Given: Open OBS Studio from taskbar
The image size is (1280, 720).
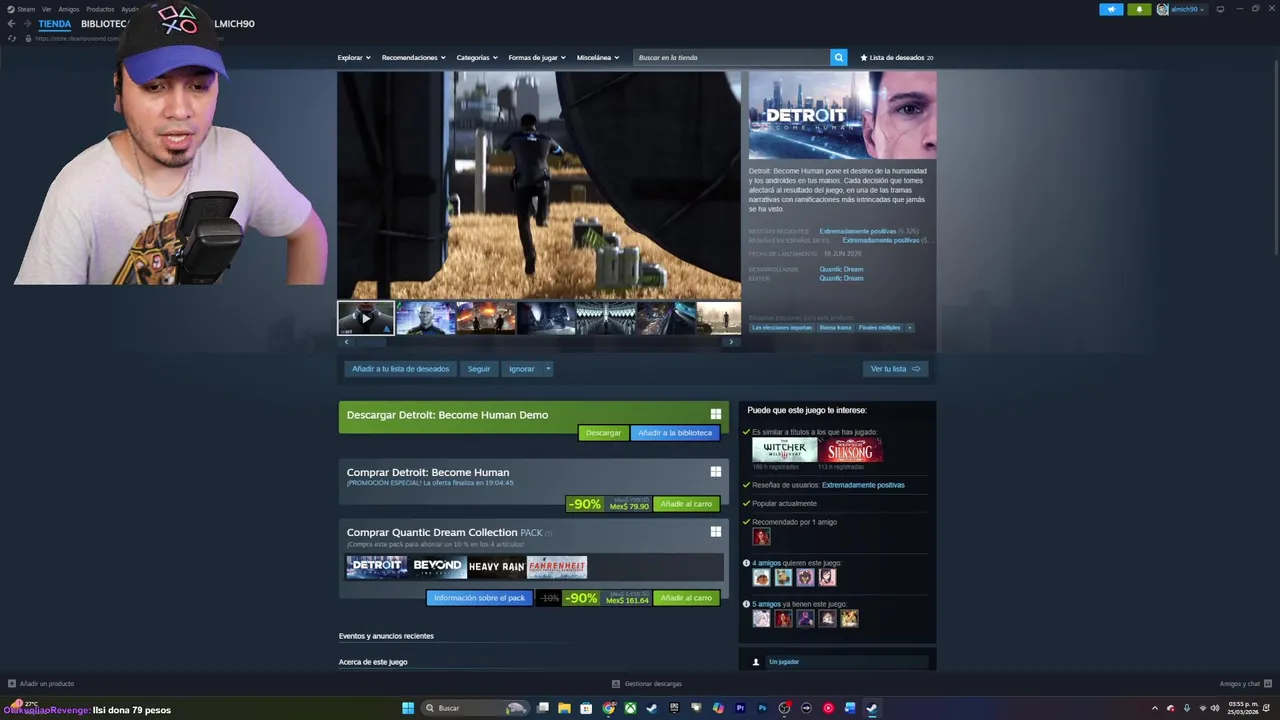Looking at the screenshot, I should (784, 708).
